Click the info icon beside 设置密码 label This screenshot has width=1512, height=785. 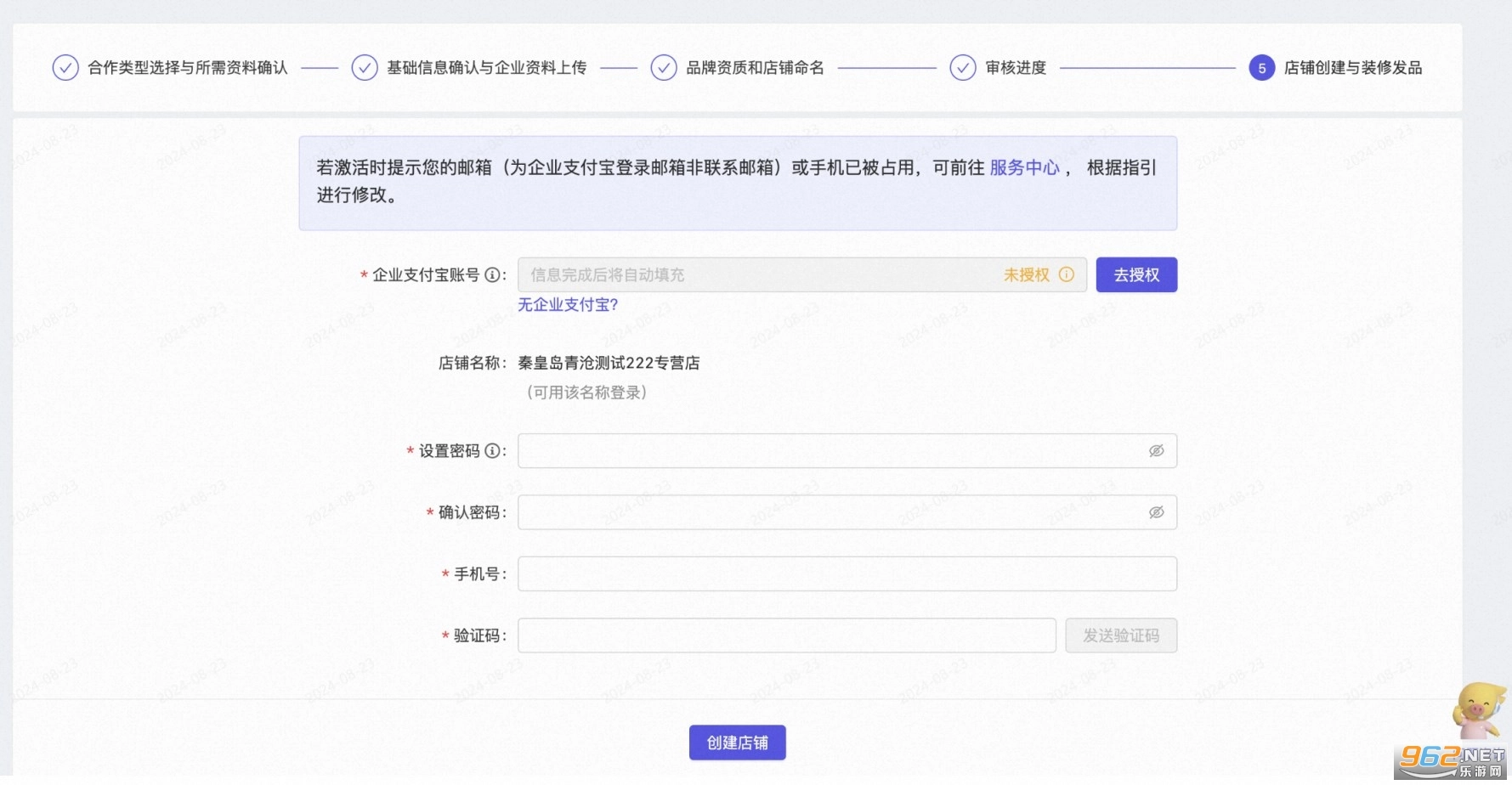[x=492, y=451]
